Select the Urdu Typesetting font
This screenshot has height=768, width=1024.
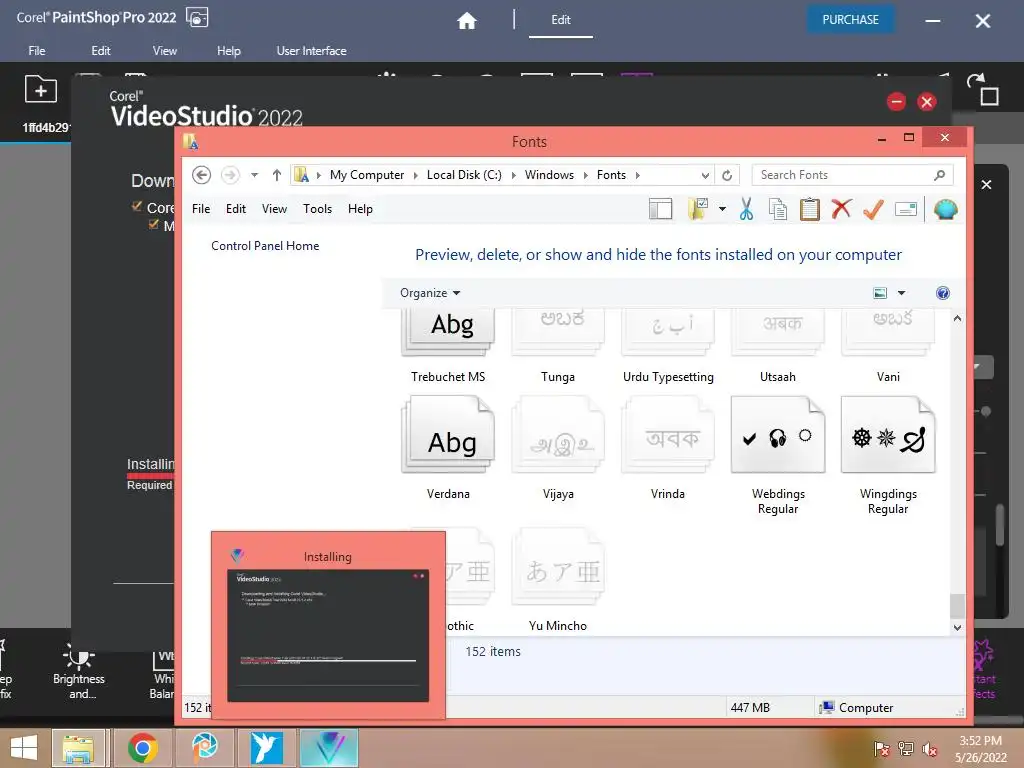tap(668, 346)
